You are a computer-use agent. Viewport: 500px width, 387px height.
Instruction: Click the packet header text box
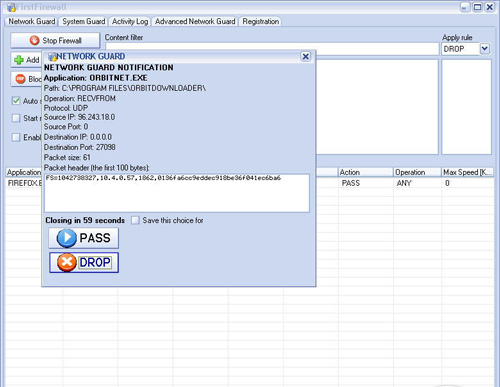(x=177, y=193)
